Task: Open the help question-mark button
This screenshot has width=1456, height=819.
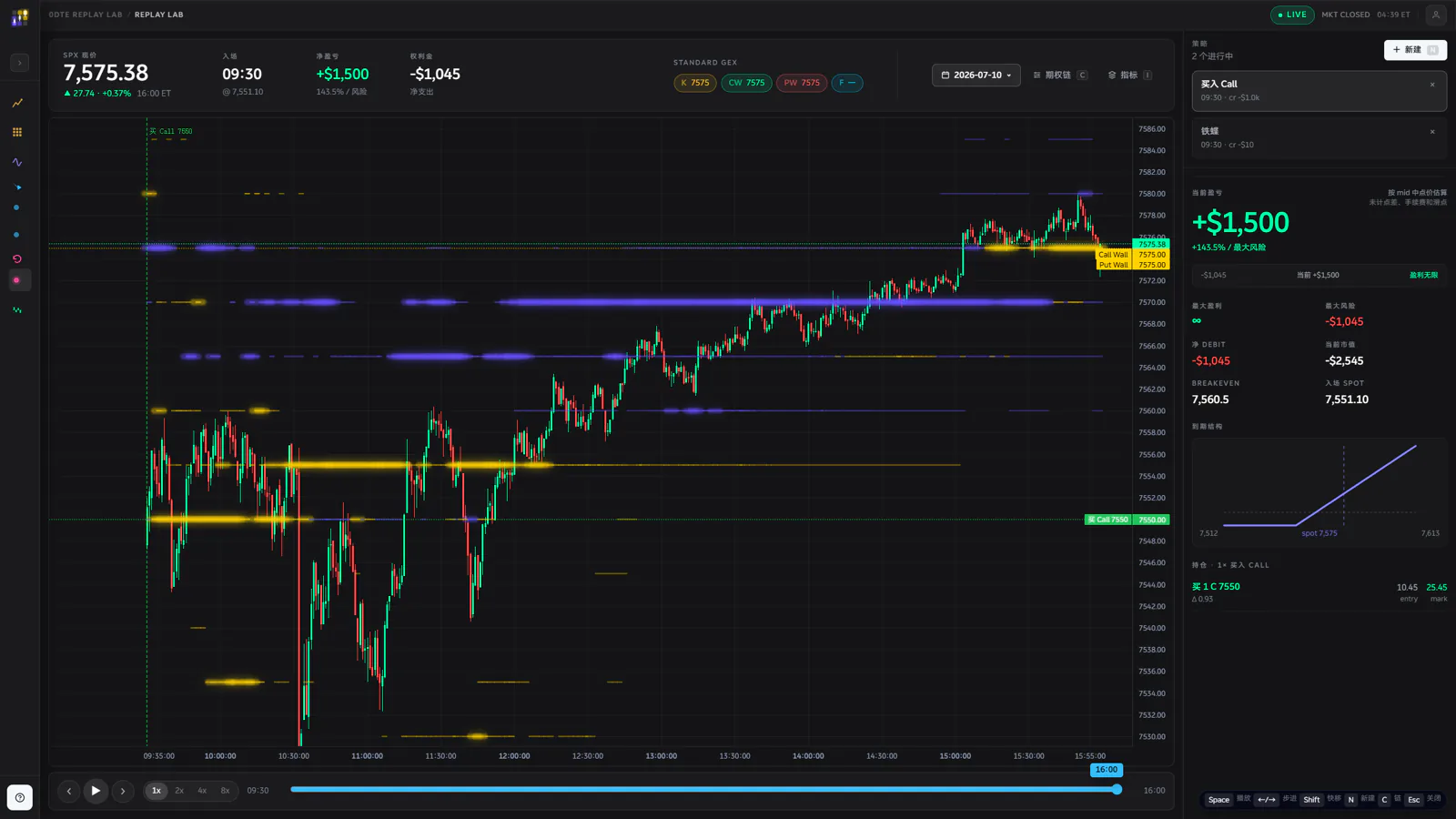Action: [x=20, y=797]
